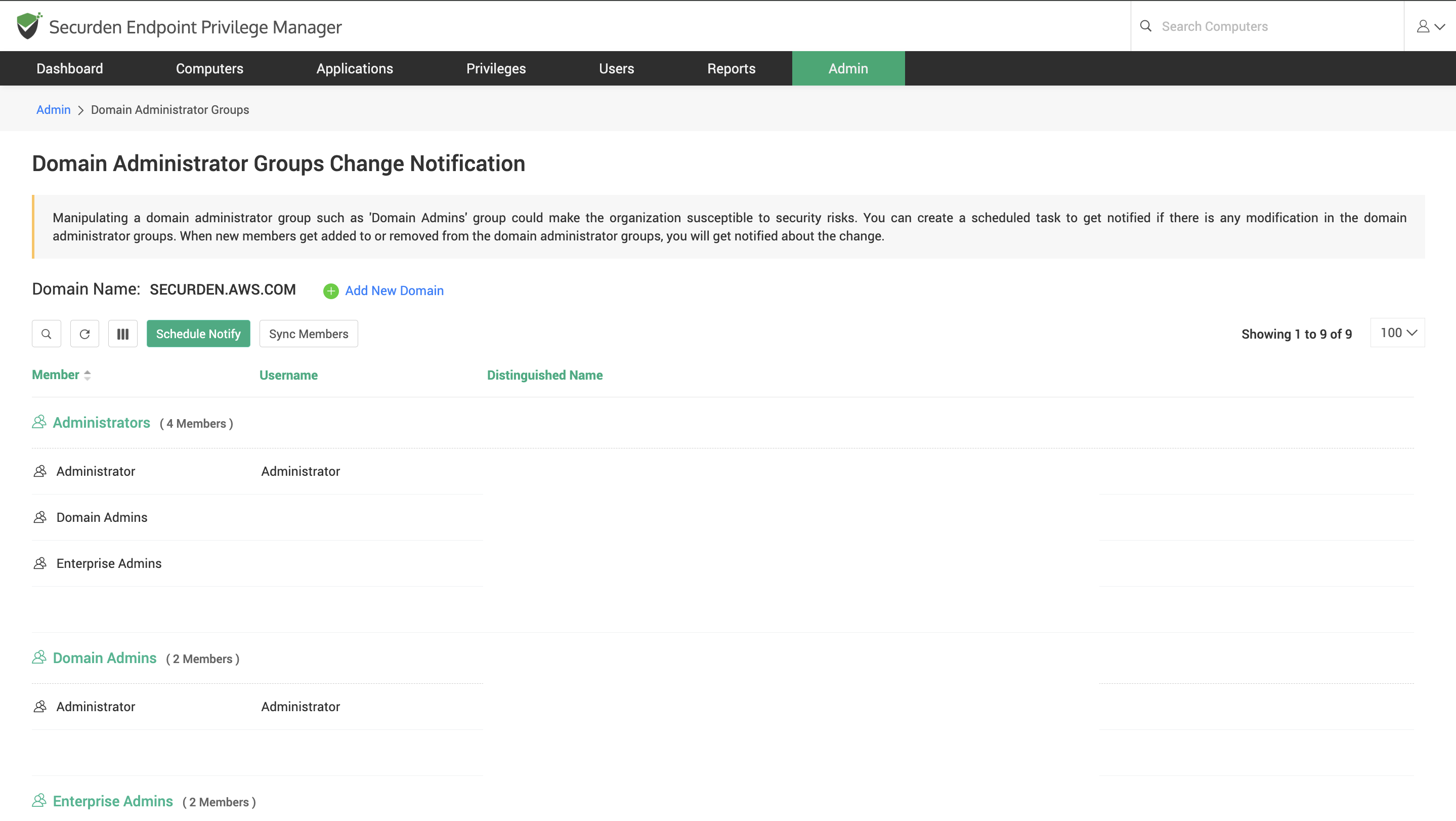Open the Dashboard tab
Screen dimensions: 1456x821
(x=69, y=68)
